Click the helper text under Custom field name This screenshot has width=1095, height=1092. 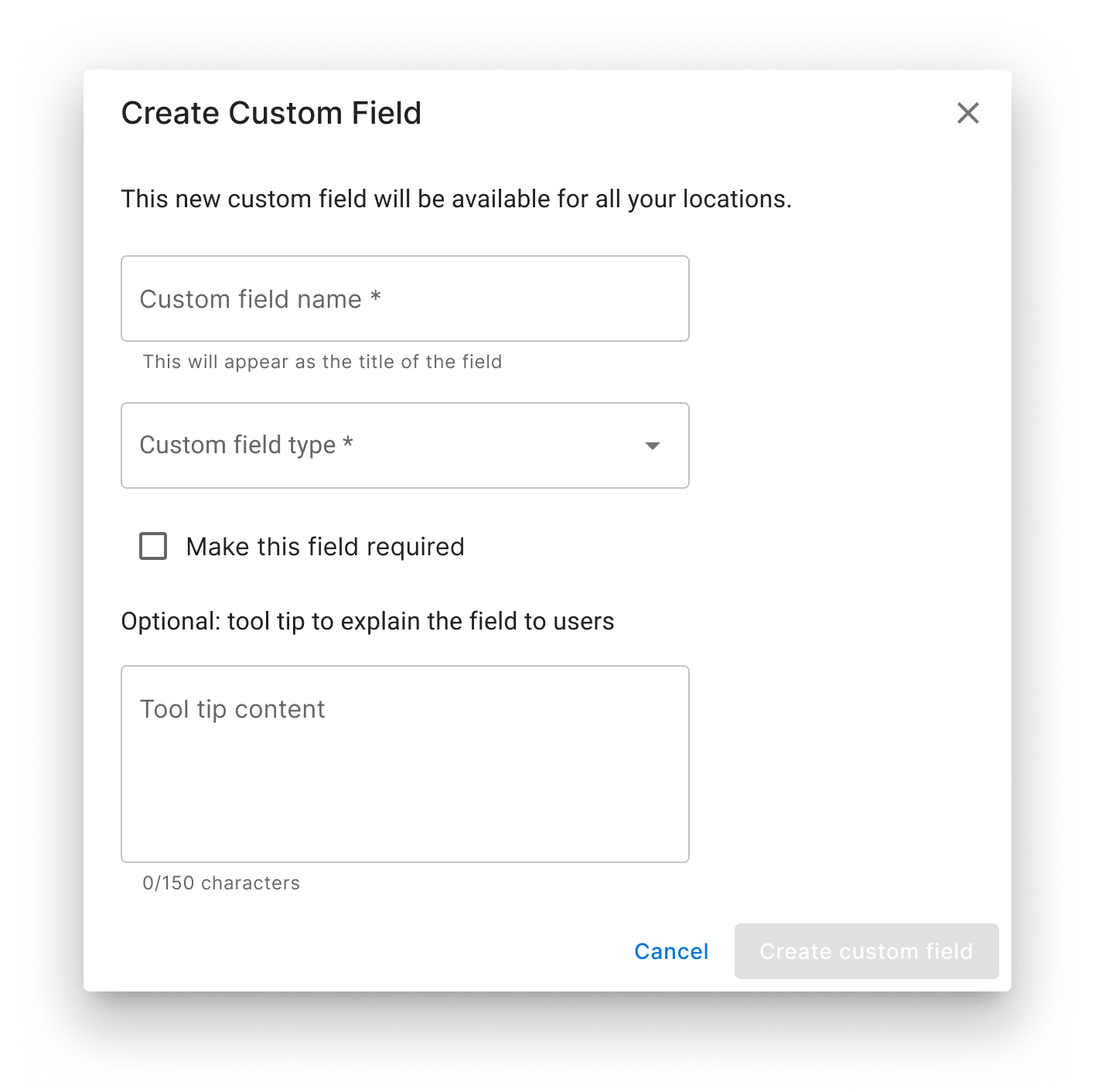(321, 361)
